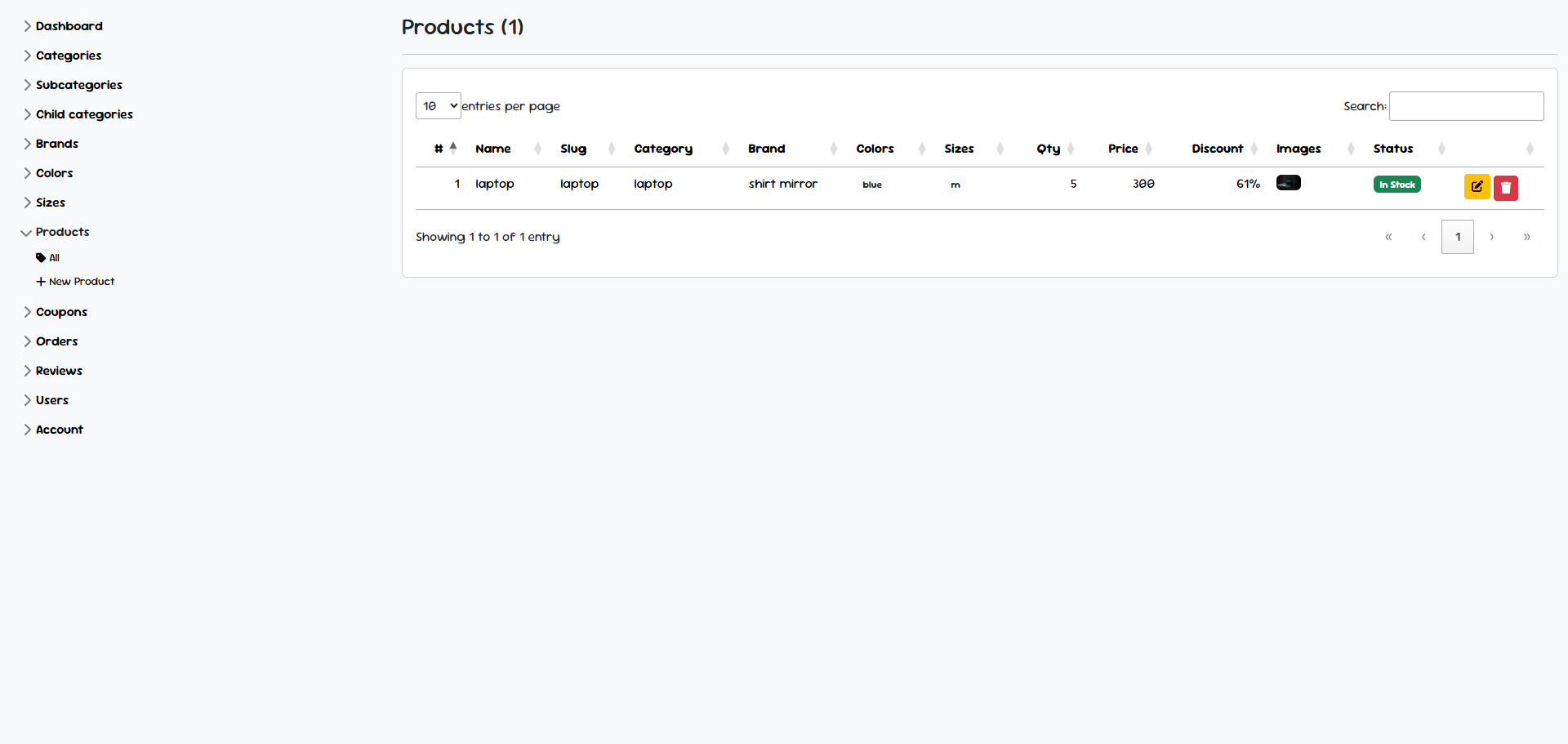
Task: Click the blue color badge
Action: [872, 185]
